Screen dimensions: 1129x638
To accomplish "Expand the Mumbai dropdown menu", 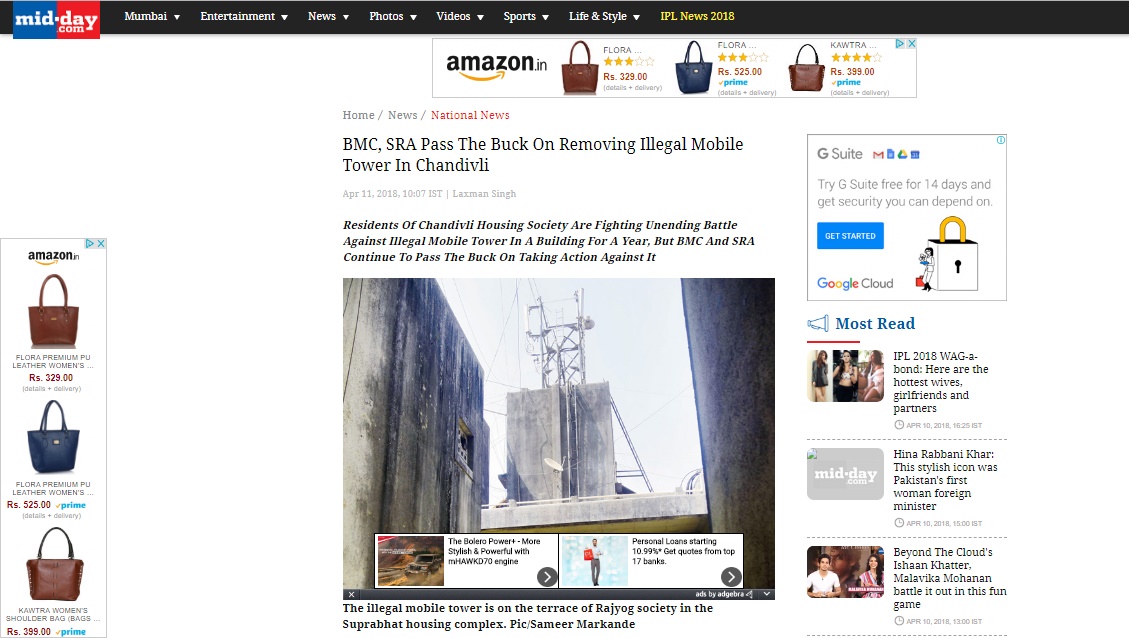I will point(152,16).
